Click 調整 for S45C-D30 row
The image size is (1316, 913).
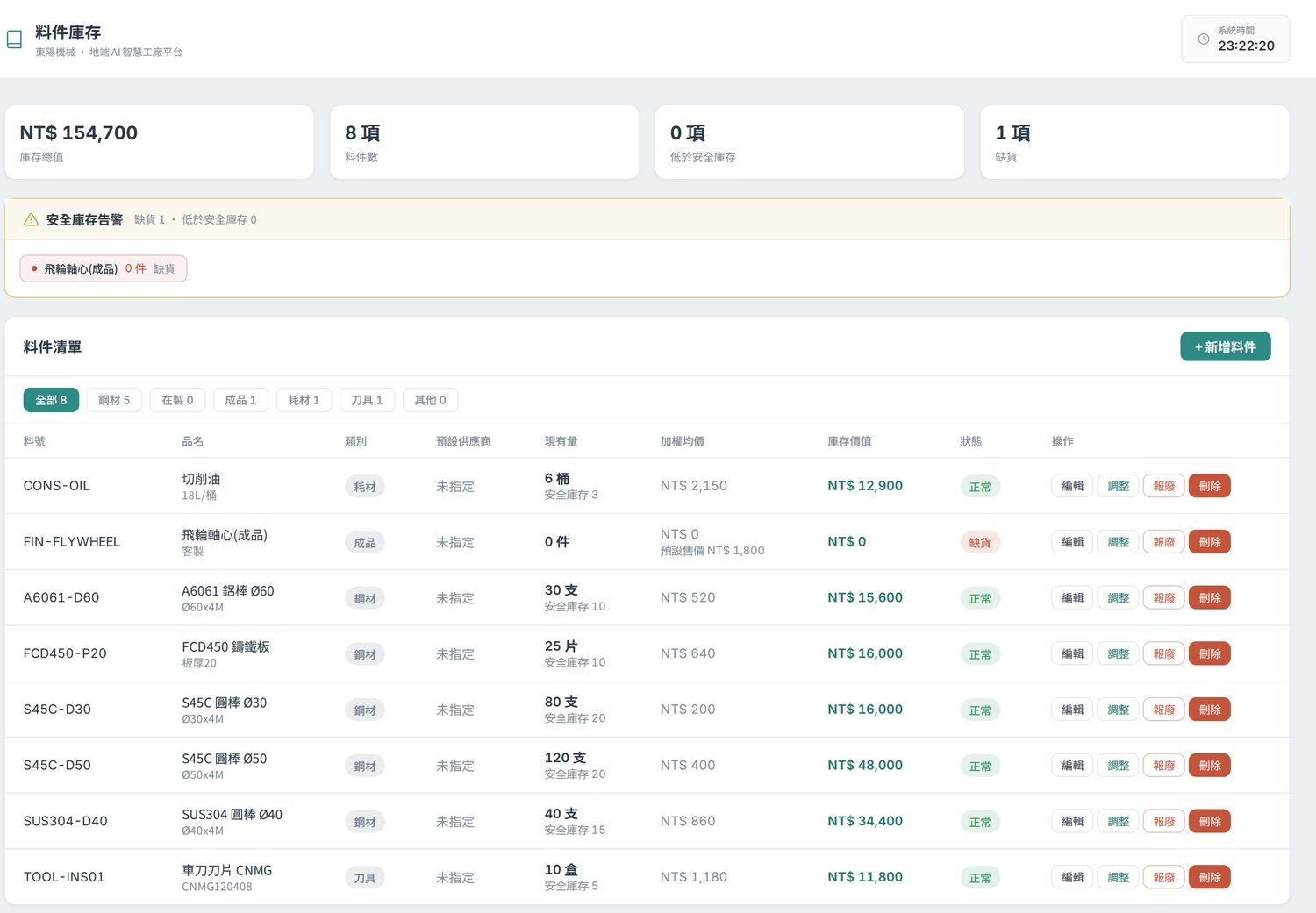click(x=1118, y=710)
